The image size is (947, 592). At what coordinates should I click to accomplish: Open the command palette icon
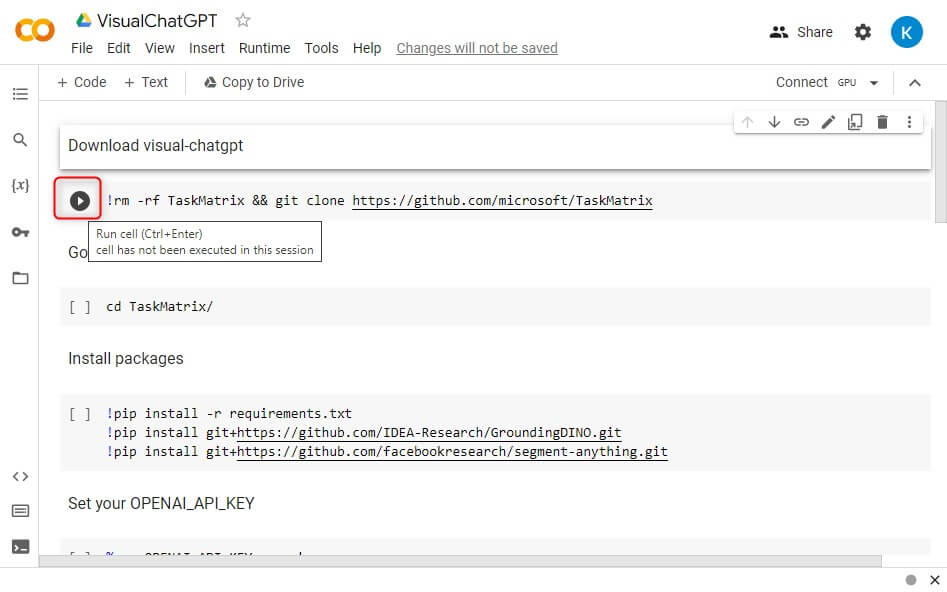20,511
